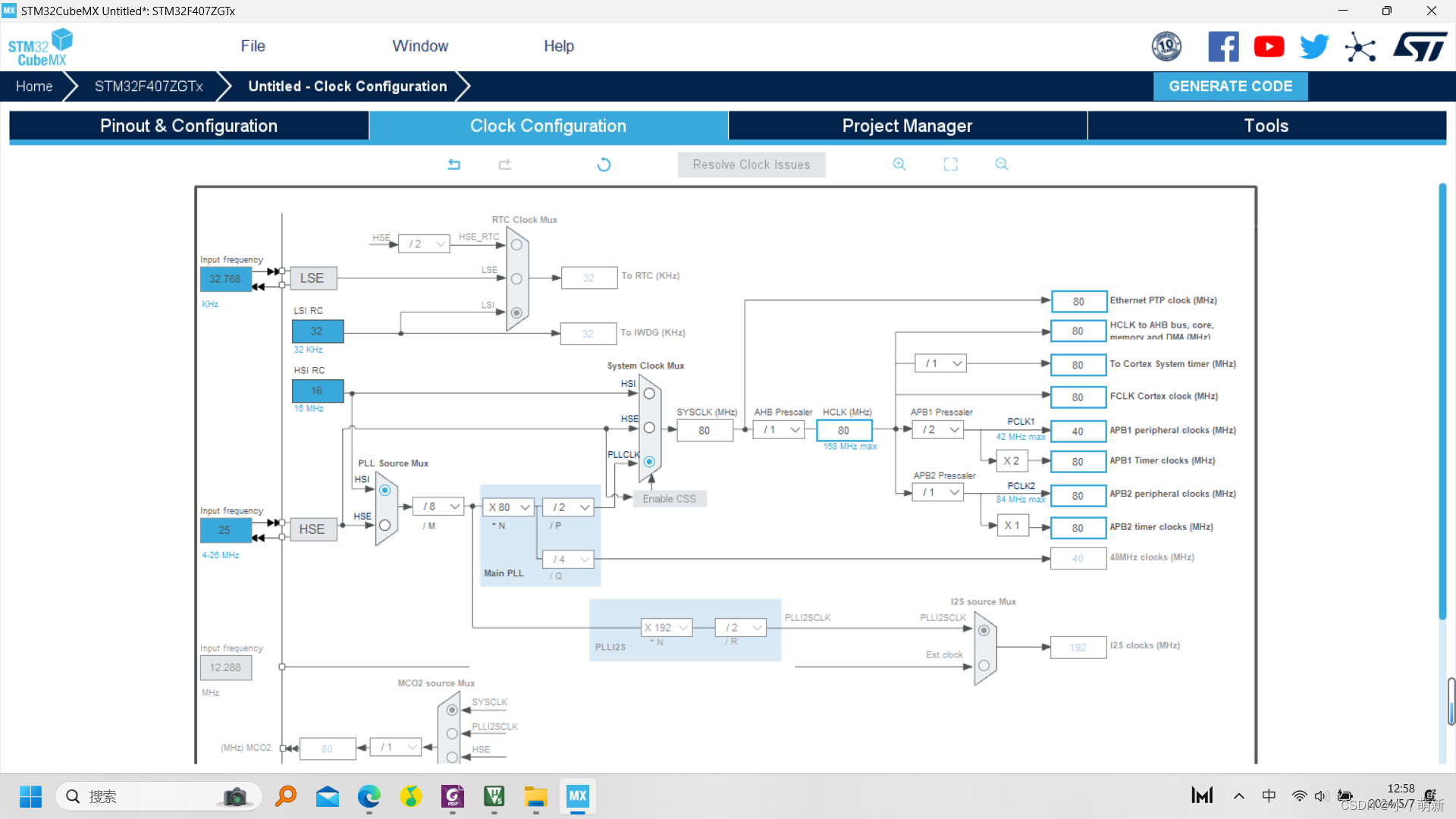This screenshot has height=819, width=1456.
Task: Zoom in on the clock diagram
Action: [x=899, y=165]
